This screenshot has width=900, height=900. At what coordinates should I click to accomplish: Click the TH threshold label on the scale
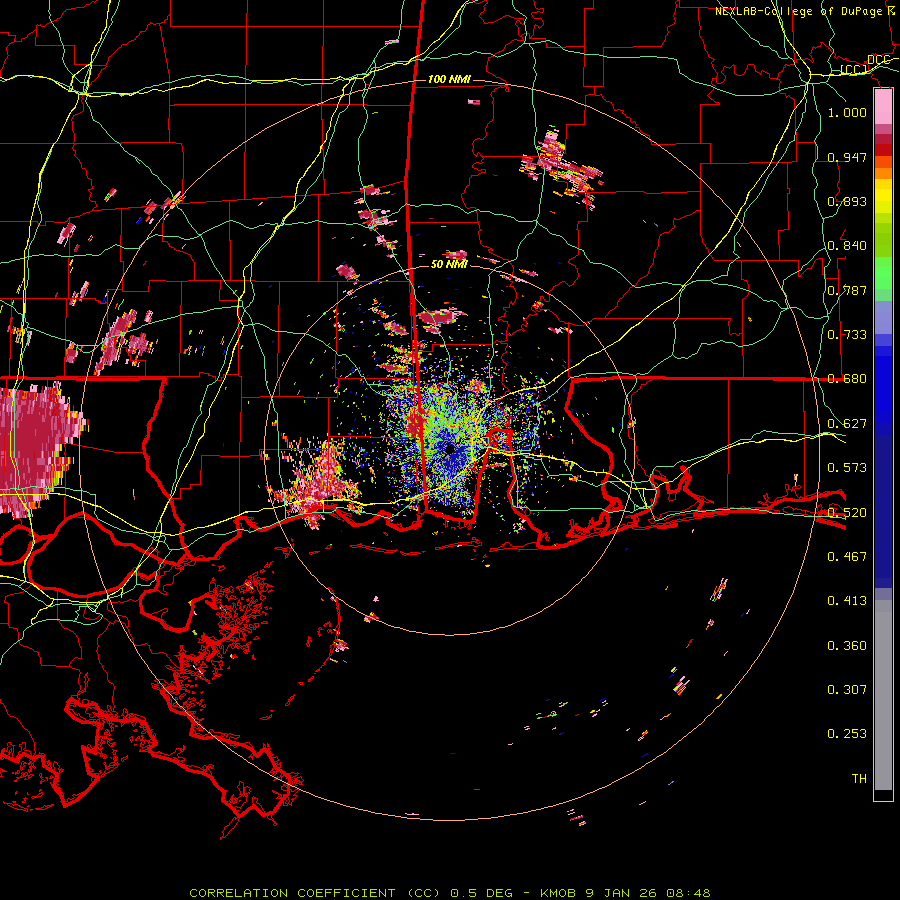click(859, 779)
